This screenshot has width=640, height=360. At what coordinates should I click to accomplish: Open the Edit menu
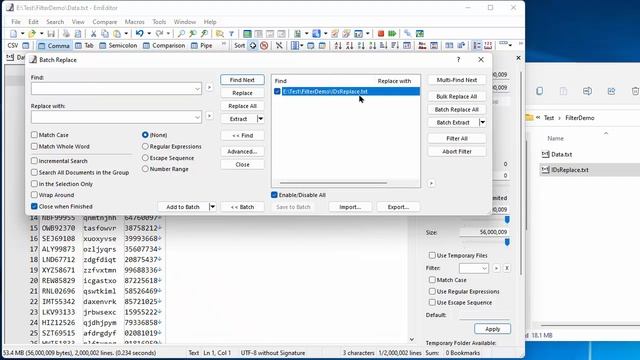33,22
